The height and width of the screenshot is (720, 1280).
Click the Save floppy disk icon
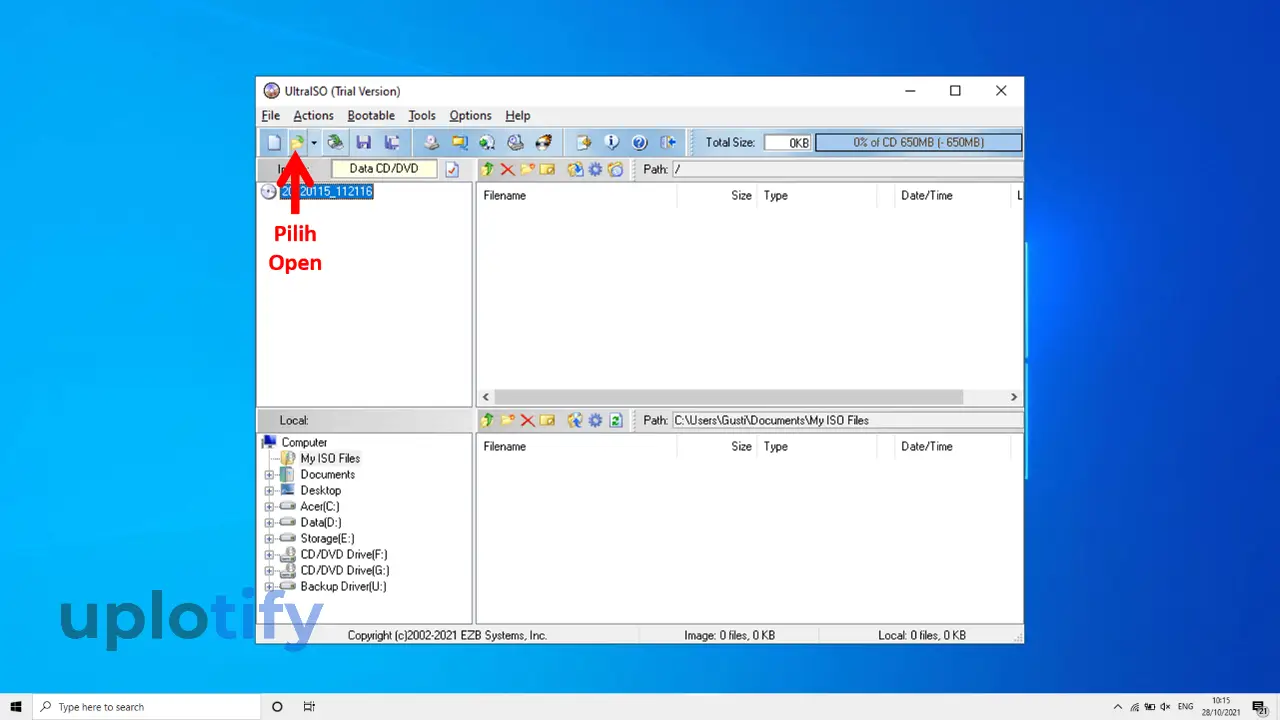364,143
